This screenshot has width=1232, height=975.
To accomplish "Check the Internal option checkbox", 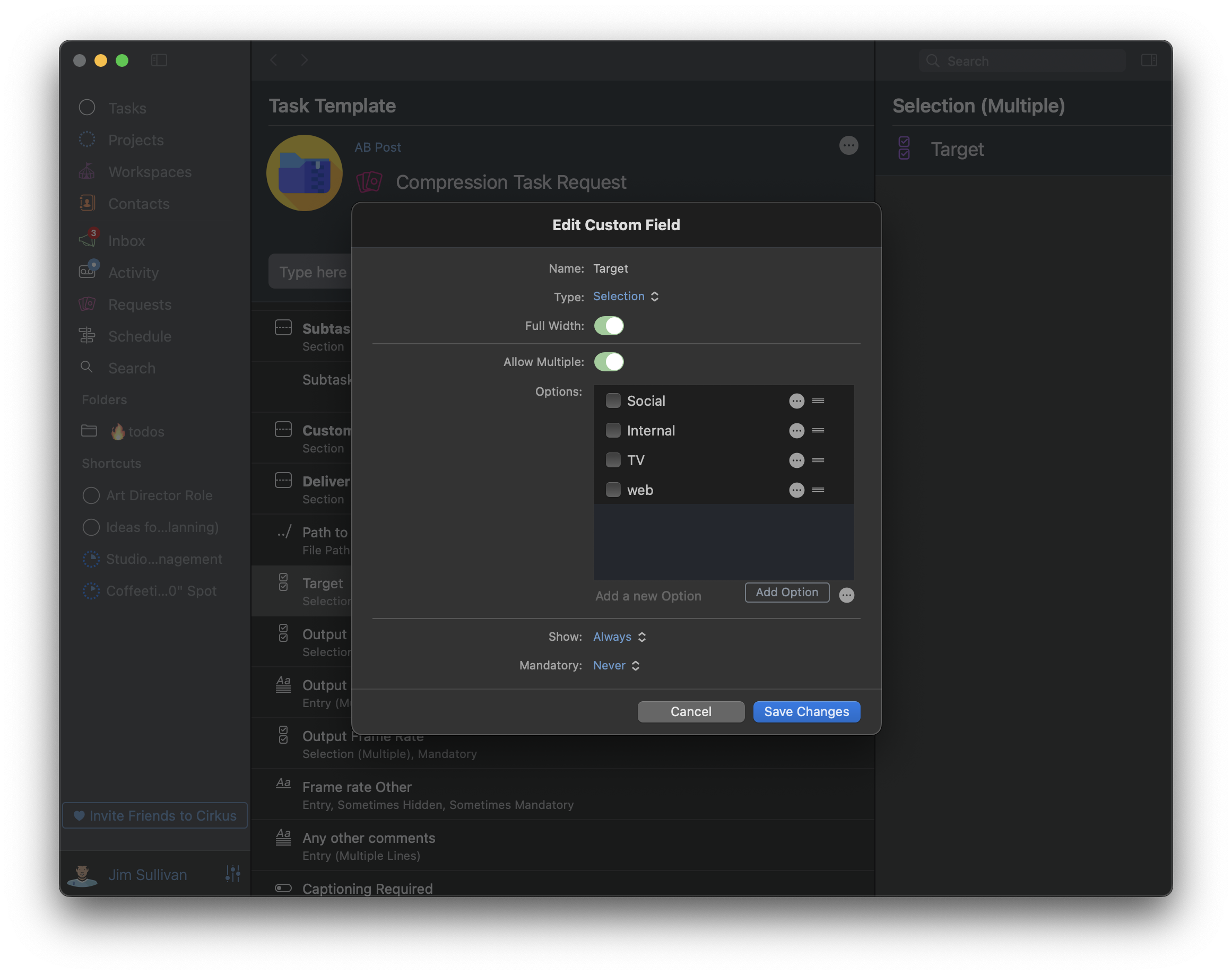I will point(613,430).
